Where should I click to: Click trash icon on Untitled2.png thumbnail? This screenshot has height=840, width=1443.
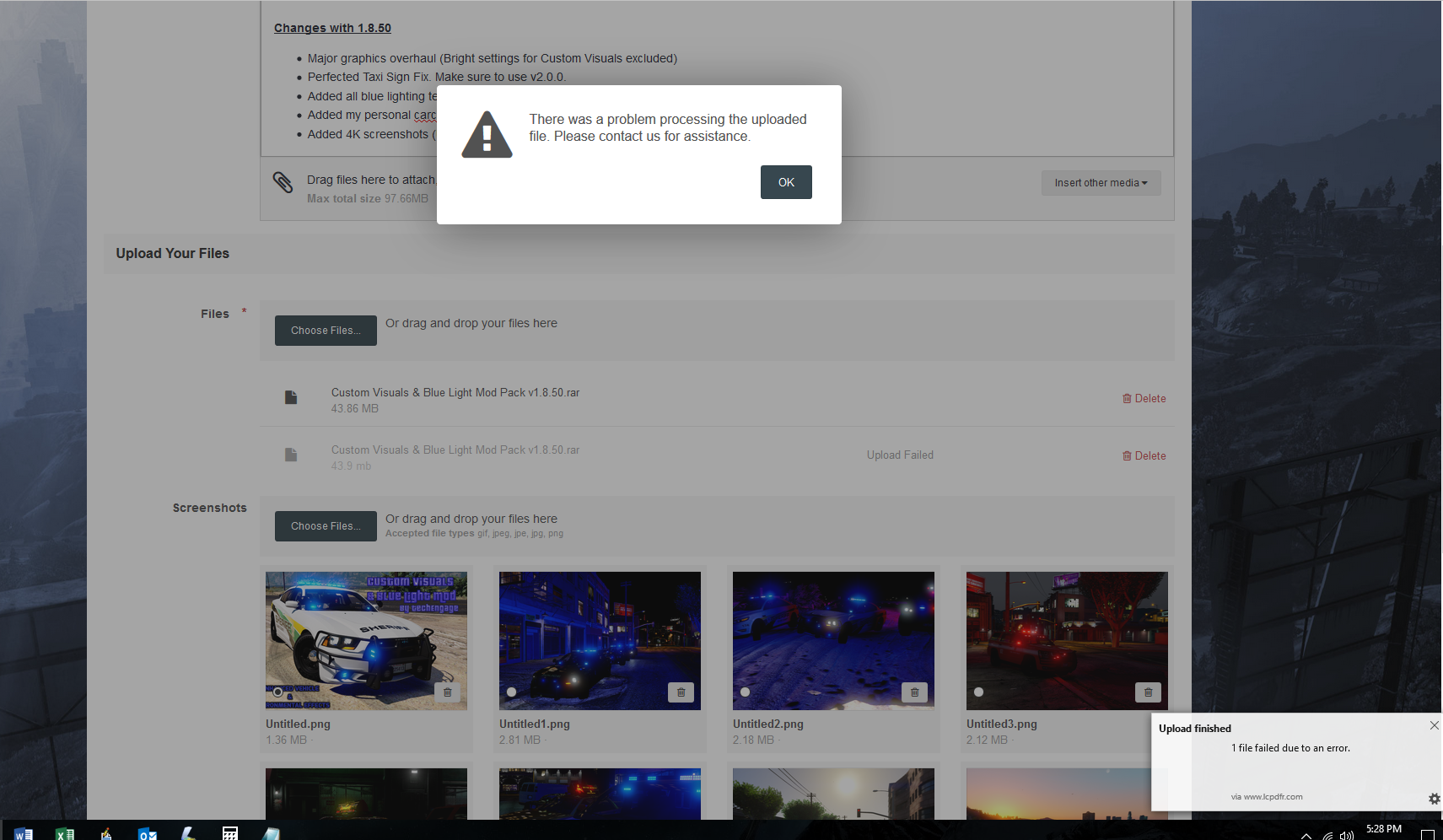coord(915,692)
